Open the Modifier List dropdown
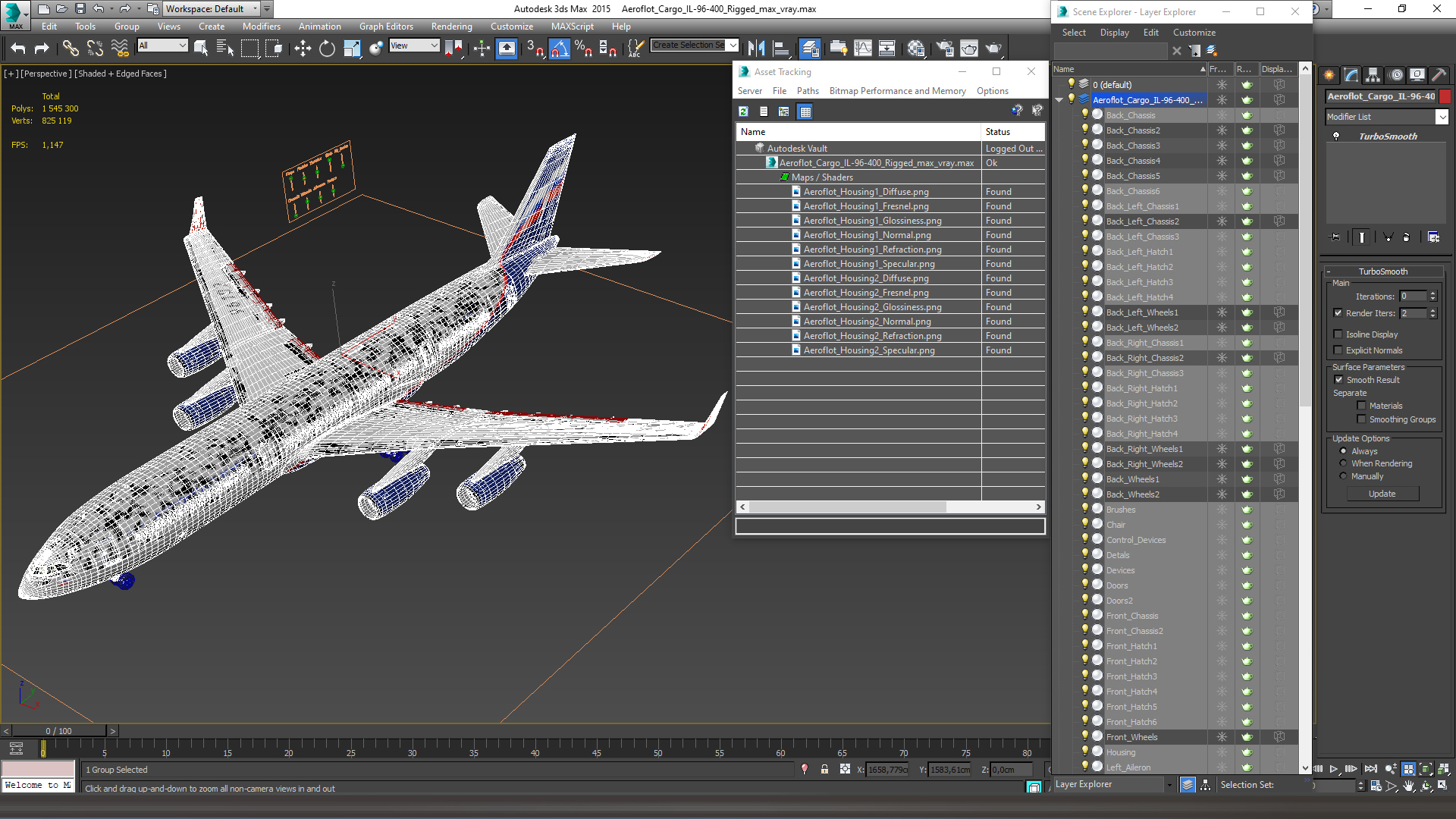 (x=1442, y=117)
